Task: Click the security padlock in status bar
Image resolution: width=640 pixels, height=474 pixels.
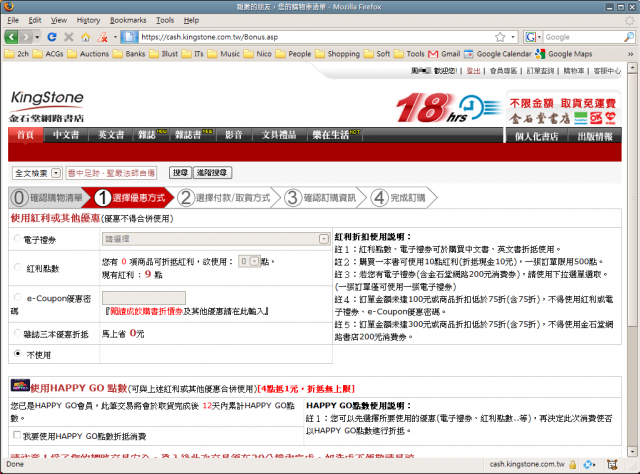Action: click(x=573, y=465)
